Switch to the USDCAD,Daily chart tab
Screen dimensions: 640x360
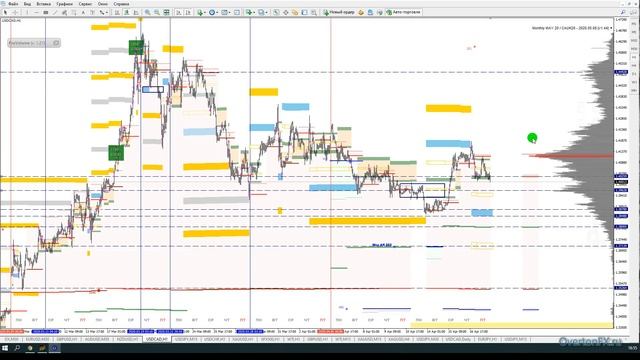[458, 339]
